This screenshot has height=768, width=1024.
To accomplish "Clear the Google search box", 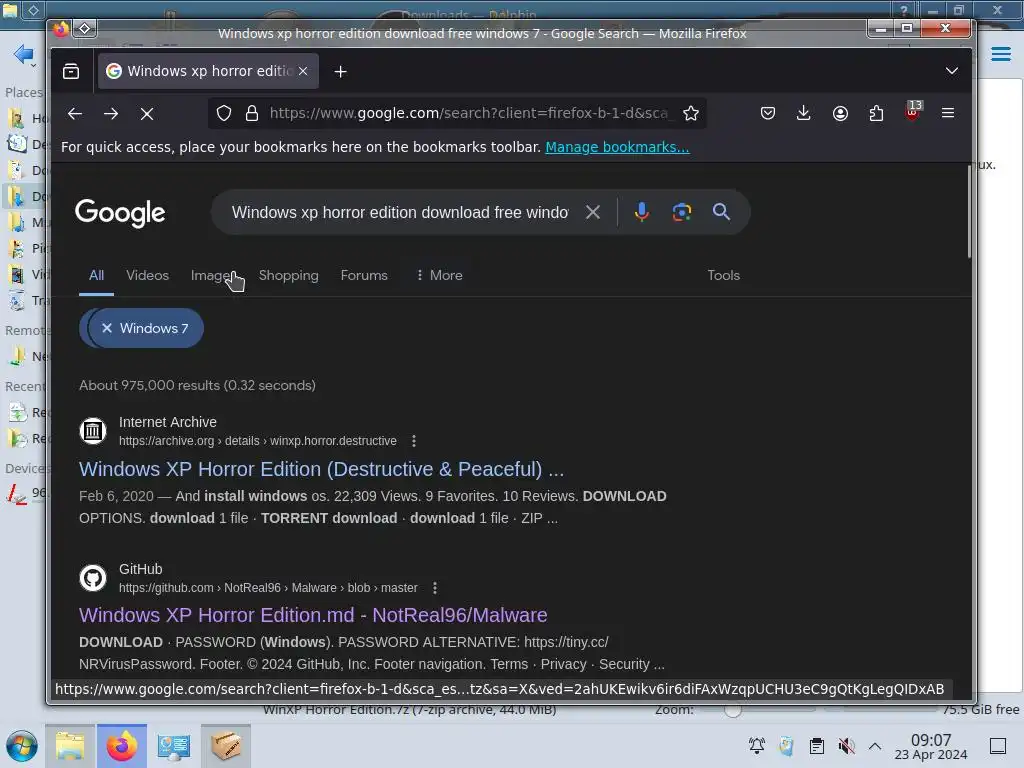I will point(592,212).
